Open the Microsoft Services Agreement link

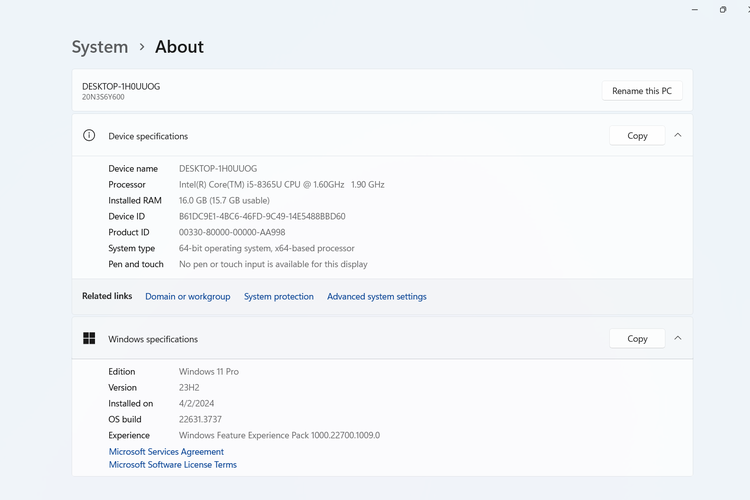pyautogui.click(x=166, y=452)
